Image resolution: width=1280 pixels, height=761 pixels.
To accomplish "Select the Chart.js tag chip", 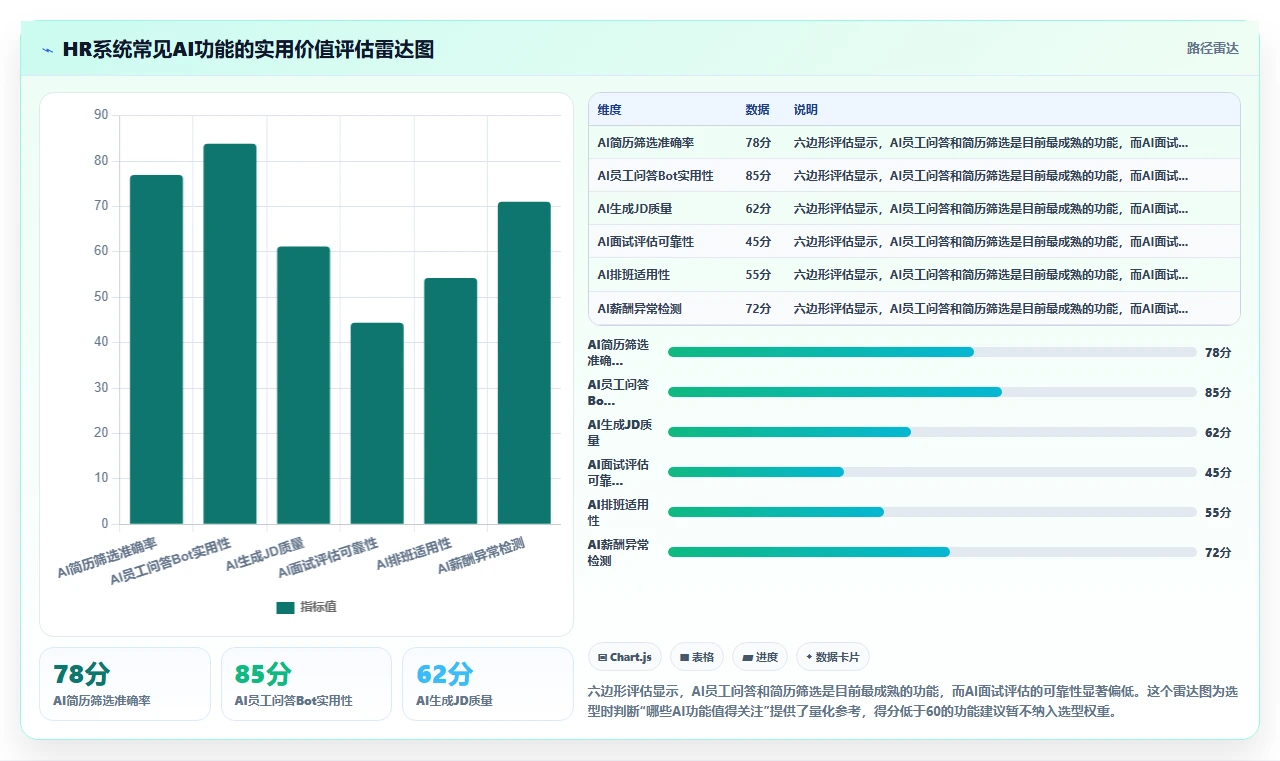I will click(x=625, y=657).
